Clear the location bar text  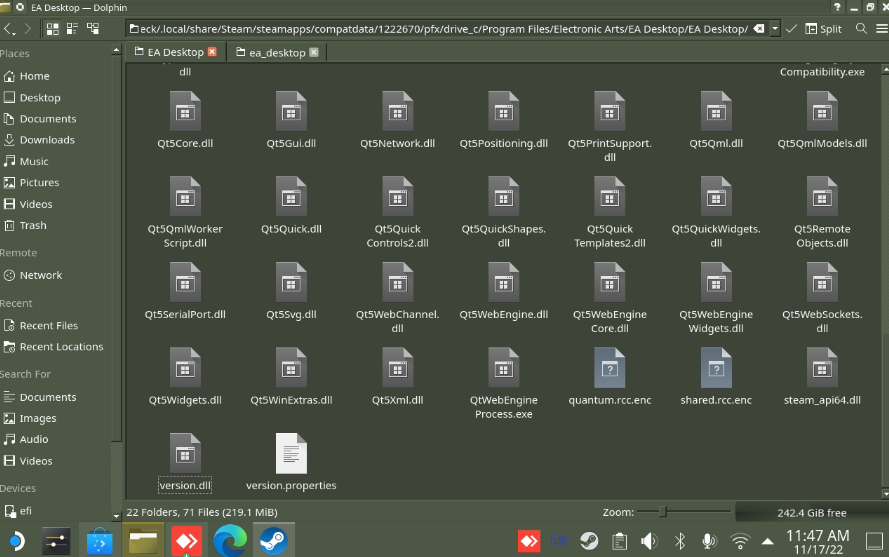click(x=759, y=29)
